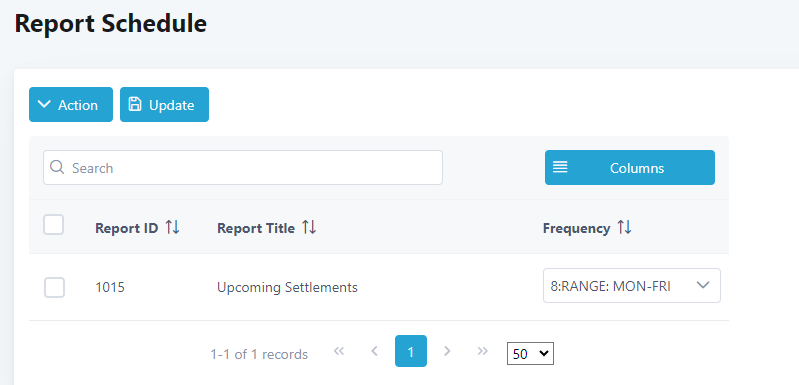Sort by Report Title column arrows

point(309,228)
